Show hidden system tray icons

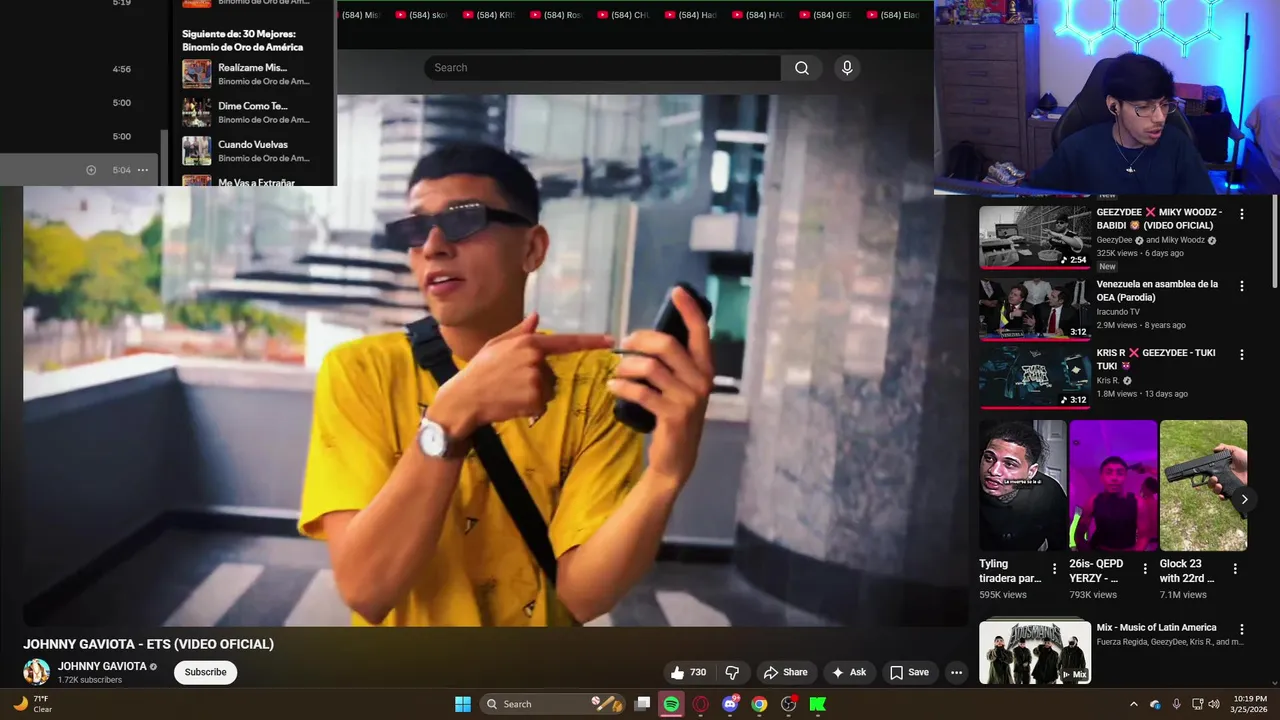(x=1133, y=704)
